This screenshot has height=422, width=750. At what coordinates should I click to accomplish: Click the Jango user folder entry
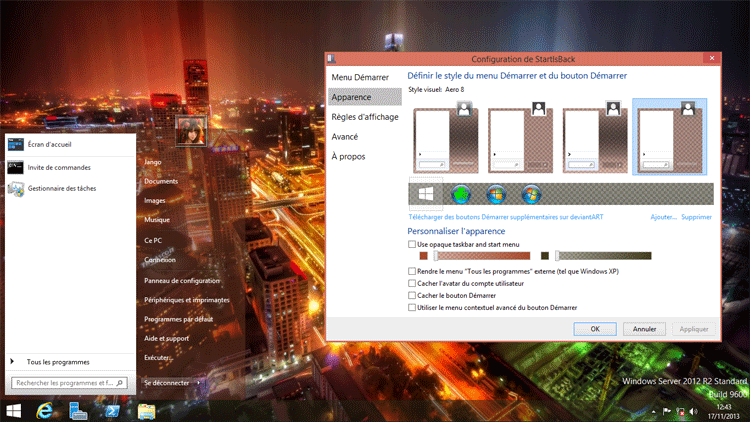(153, 162)
